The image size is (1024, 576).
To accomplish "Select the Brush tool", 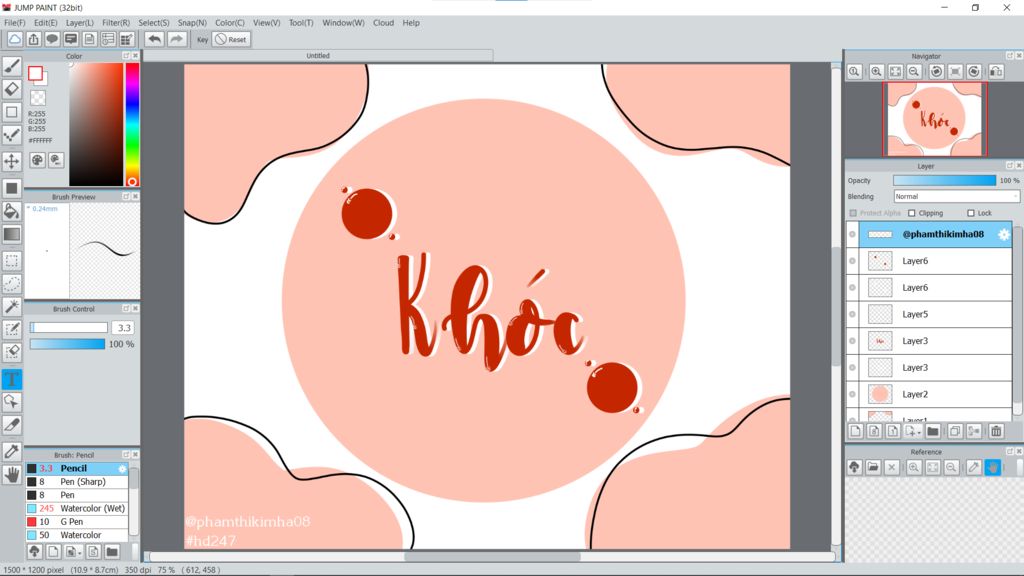I will point(12,66).
